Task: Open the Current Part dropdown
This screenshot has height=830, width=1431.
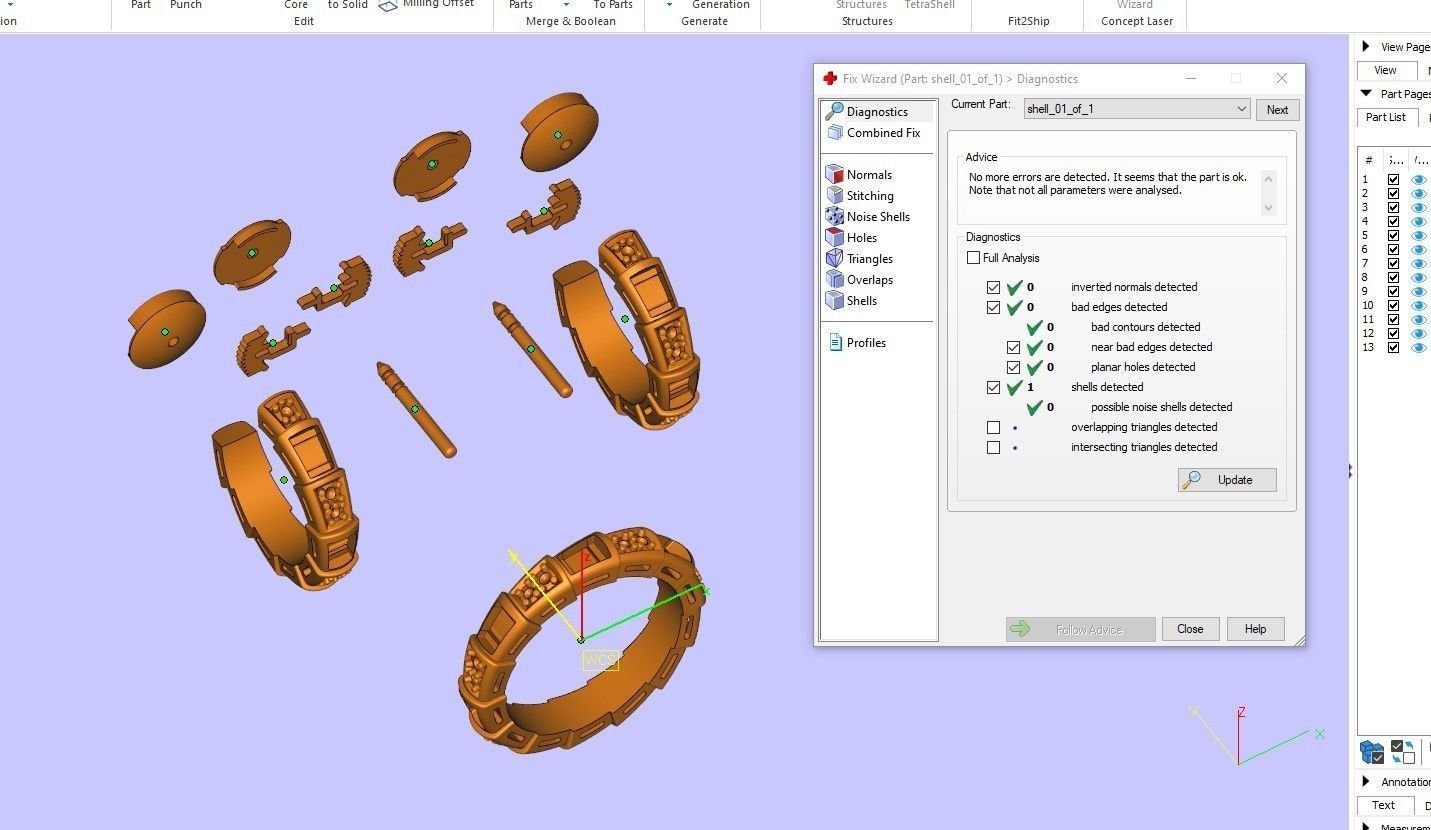Action: [1137, 109]
